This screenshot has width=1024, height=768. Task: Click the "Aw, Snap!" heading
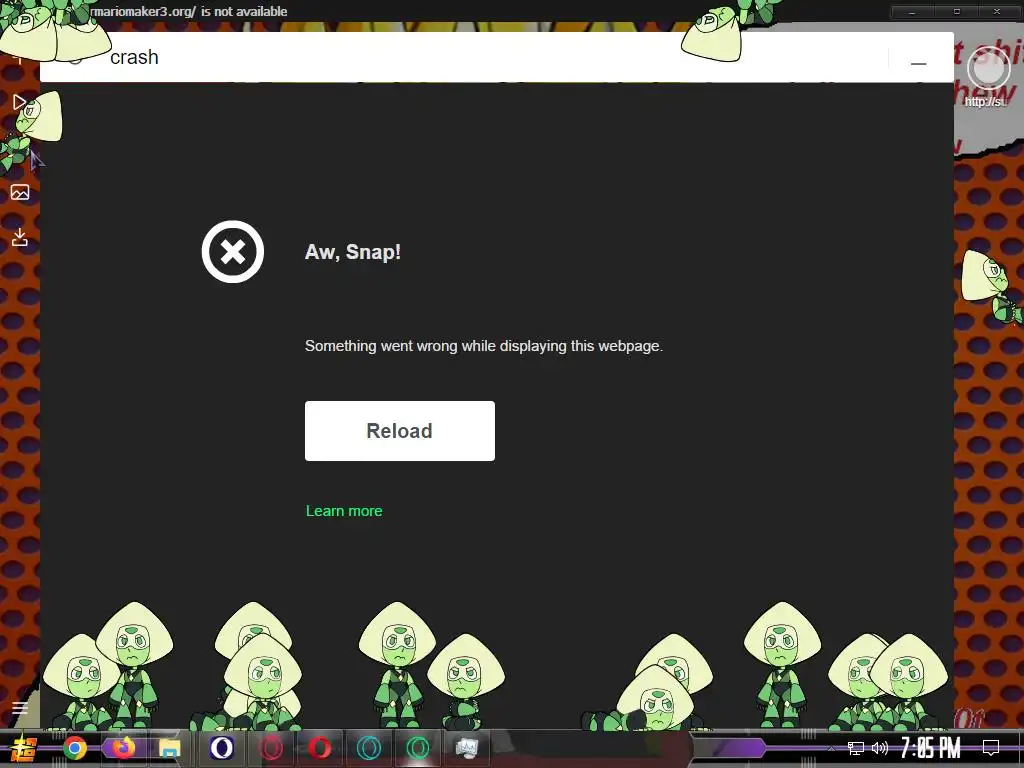point(353,252)
